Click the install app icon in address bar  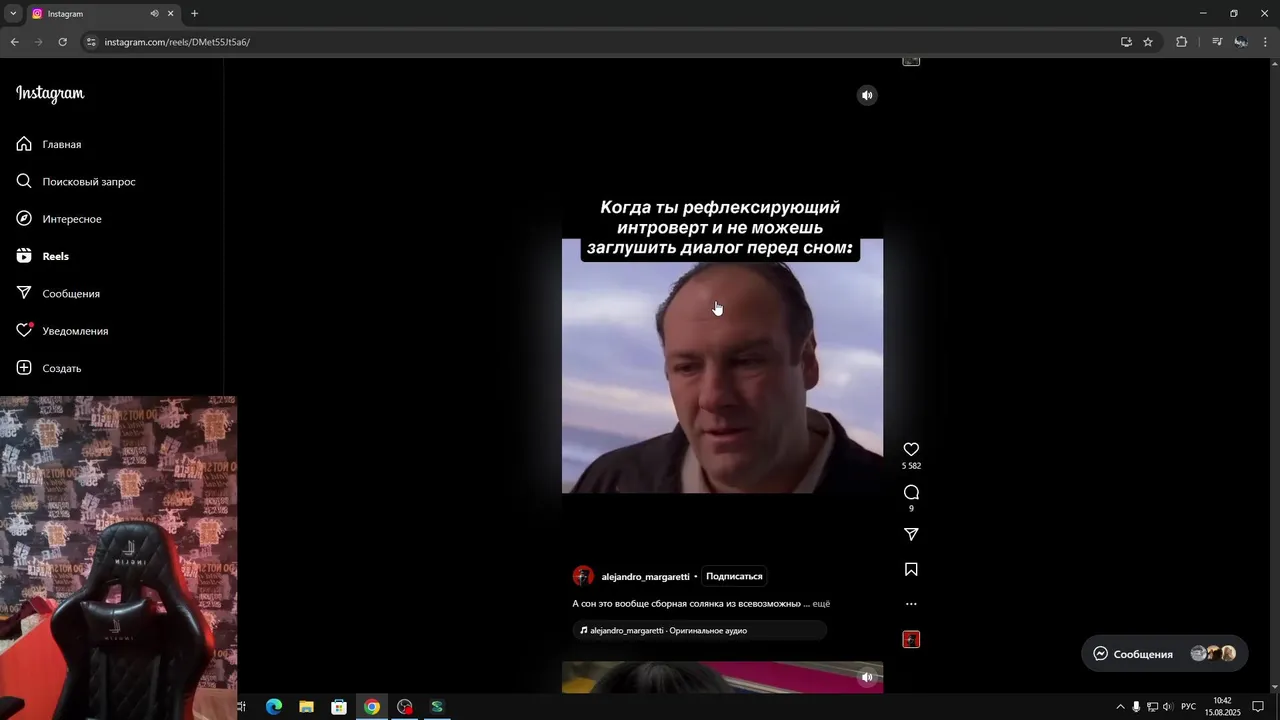tap(1126, 42)
